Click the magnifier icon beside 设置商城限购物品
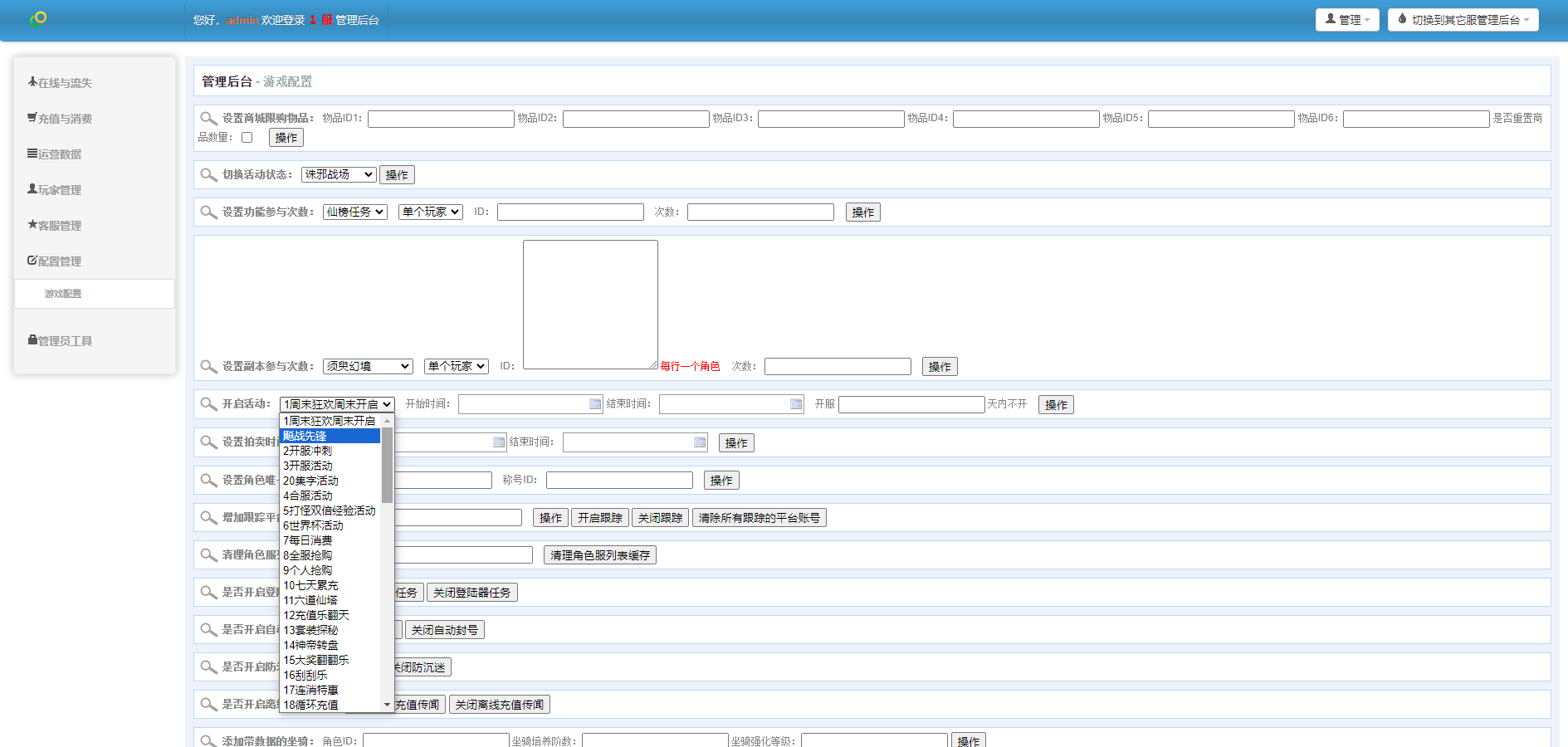The height and width of the screenshot is (747, 1568). tap(208, 119)
